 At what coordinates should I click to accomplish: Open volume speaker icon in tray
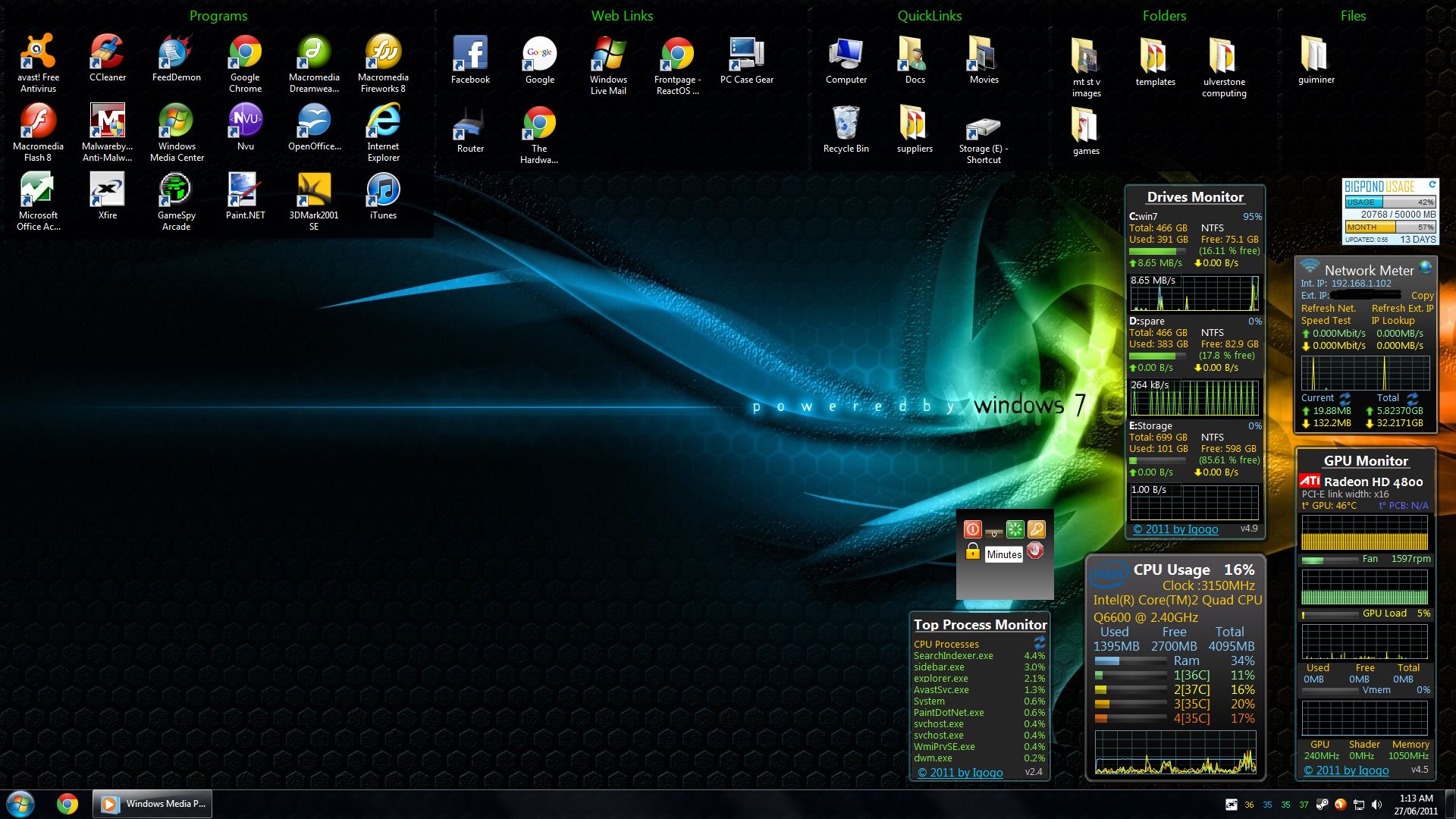tap(1376, 805)
